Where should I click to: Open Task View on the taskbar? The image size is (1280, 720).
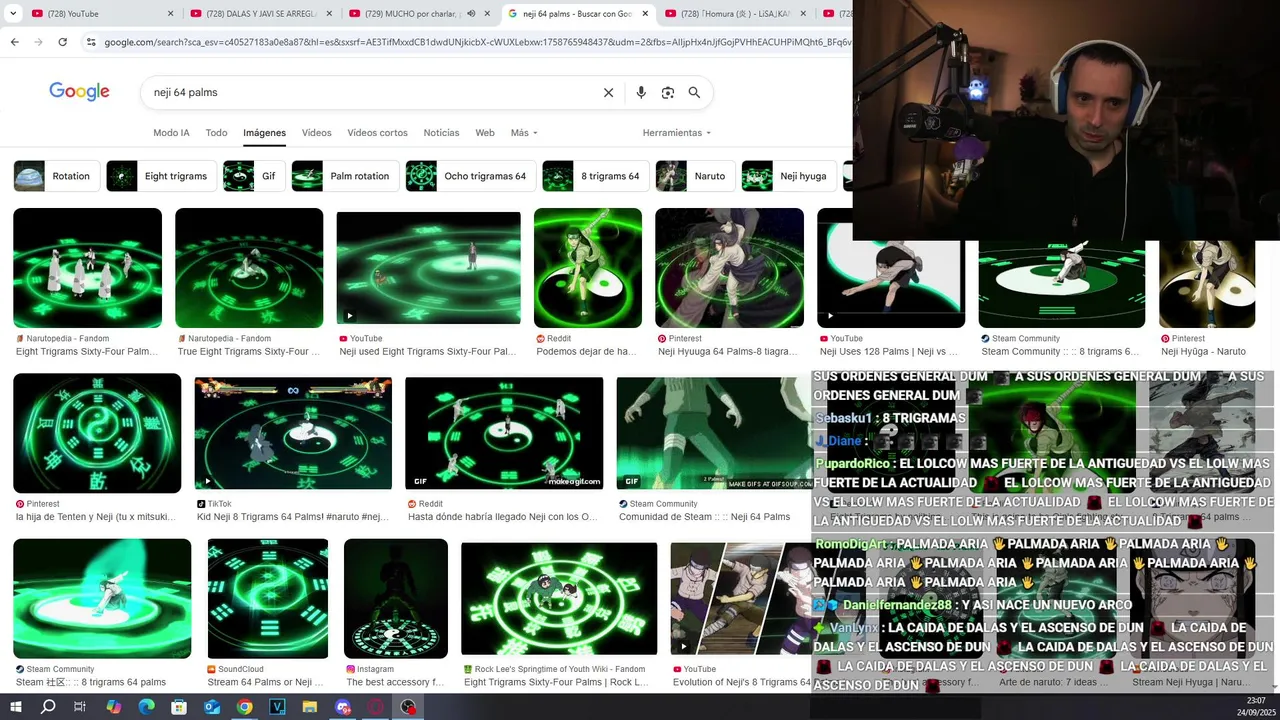click(x=80, y=707)
